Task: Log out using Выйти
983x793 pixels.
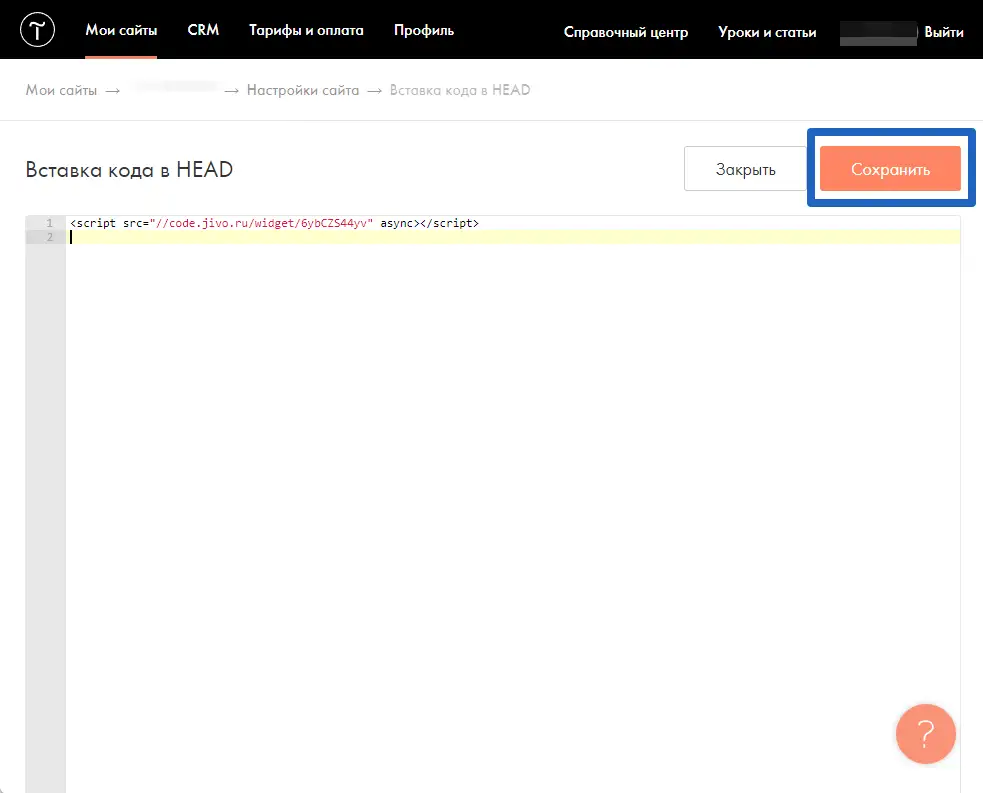Action: pyautogui.click(x=944, y=32)
